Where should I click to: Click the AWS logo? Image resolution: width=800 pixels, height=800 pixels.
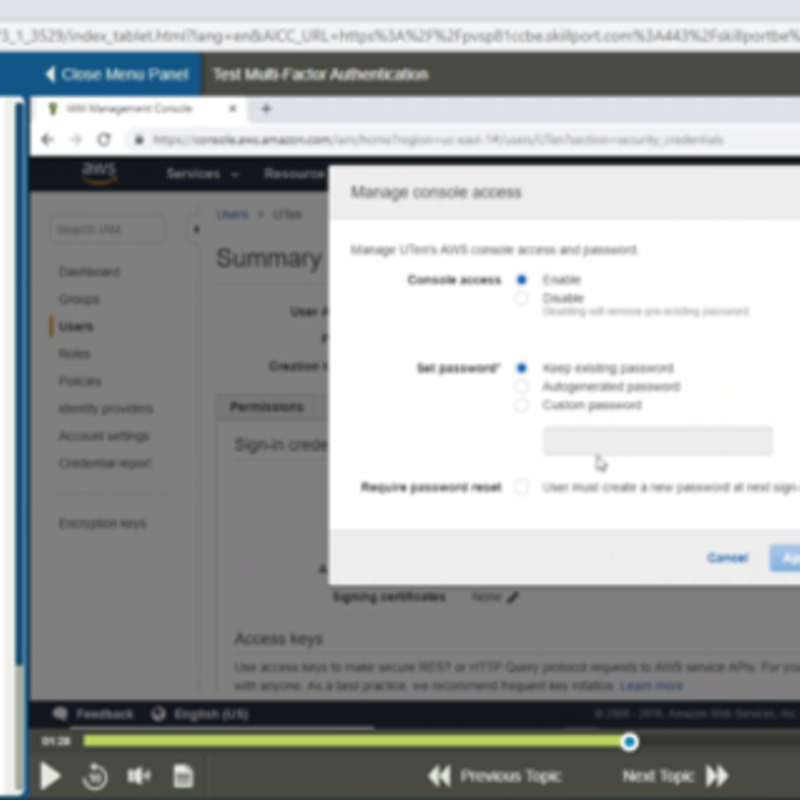tap(99, 173)
